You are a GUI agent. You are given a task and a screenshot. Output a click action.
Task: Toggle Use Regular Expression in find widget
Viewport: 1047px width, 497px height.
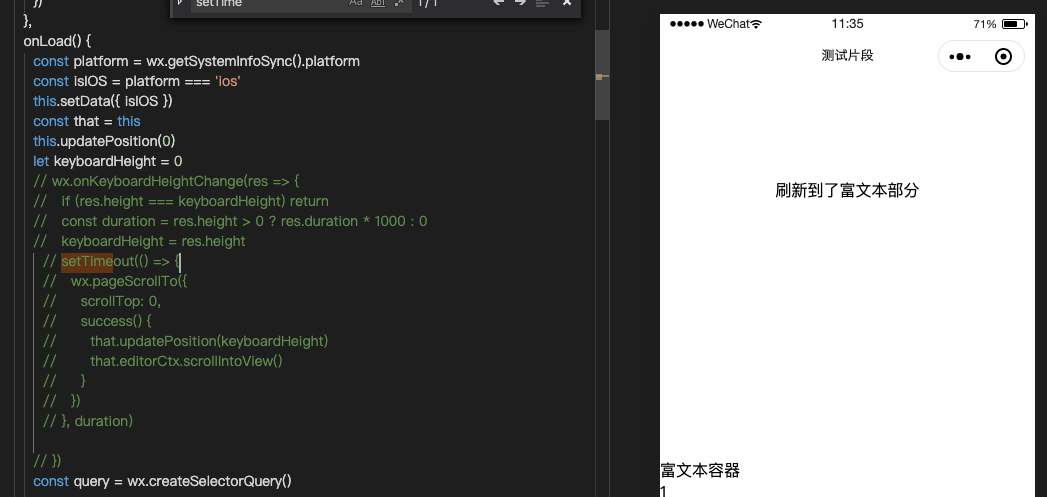pos(399,3)
